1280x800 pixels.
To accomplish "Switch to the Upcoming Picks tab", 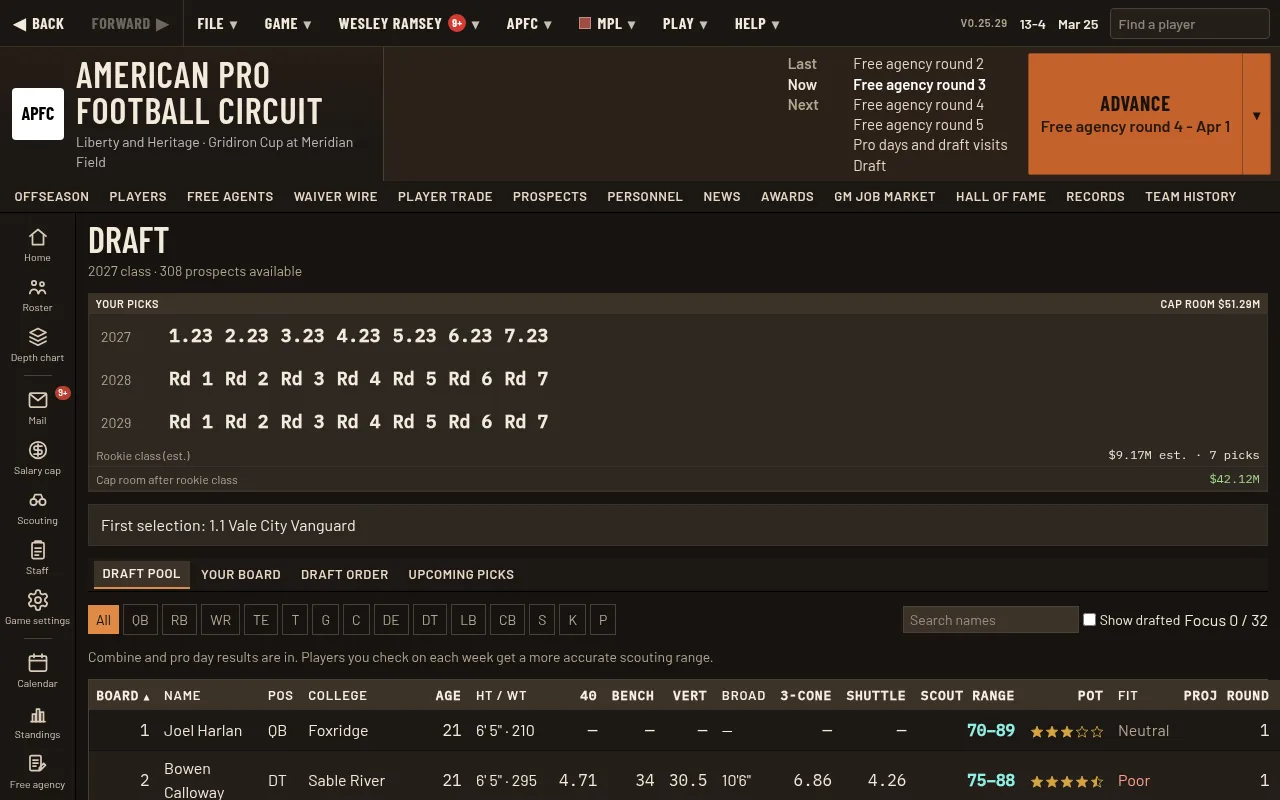I will pyautogui.click(x=461, y=574).
